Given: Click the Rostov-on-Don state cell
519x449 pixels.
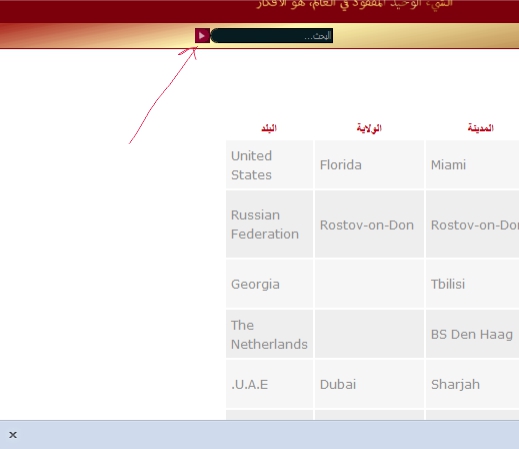Looking at the screenshot, I should click(x=369, y=224).
